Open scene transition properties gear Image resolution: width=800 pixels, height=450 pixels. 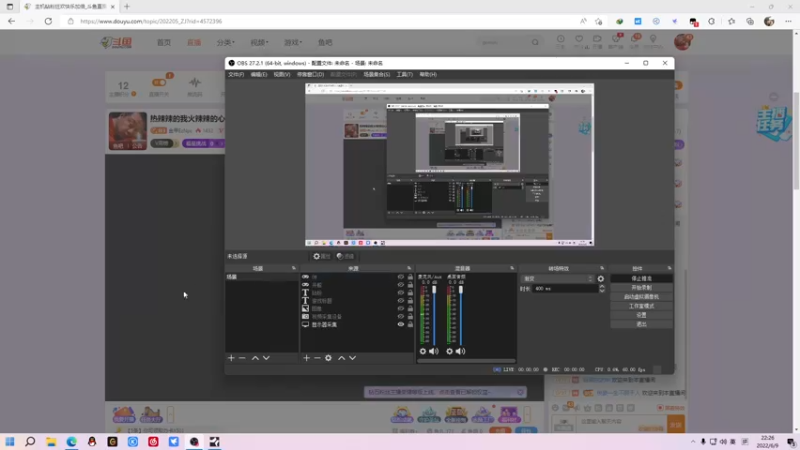point(601,279)
